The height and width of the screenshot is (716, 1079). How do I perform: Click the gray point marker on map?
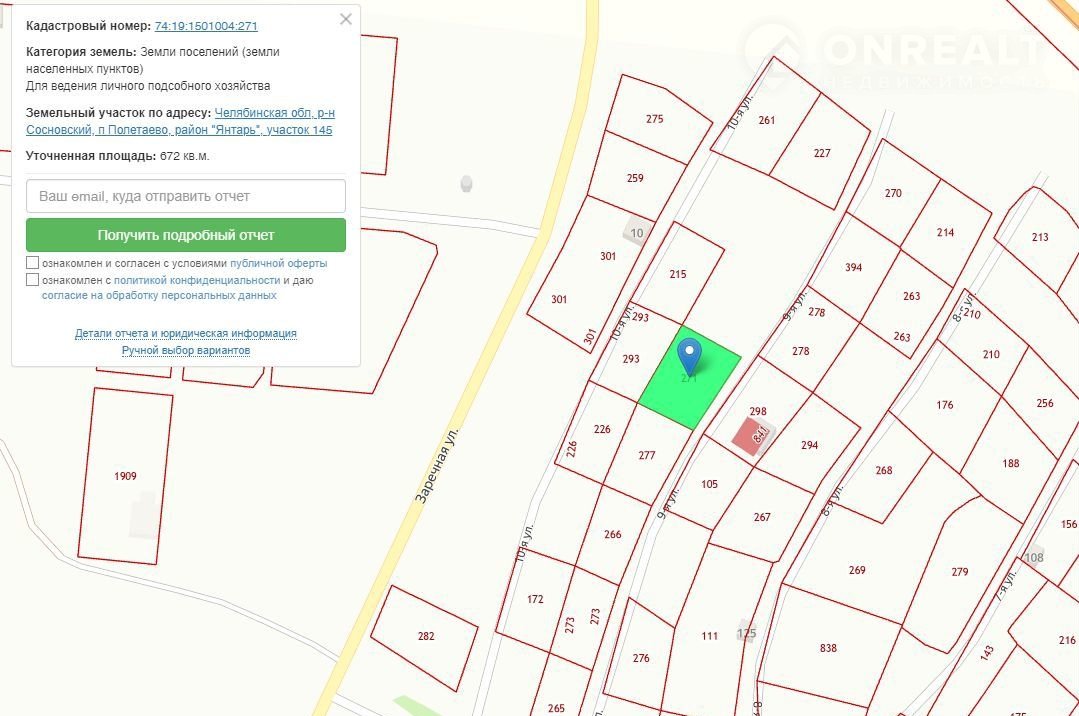click(x=466, y=184)
